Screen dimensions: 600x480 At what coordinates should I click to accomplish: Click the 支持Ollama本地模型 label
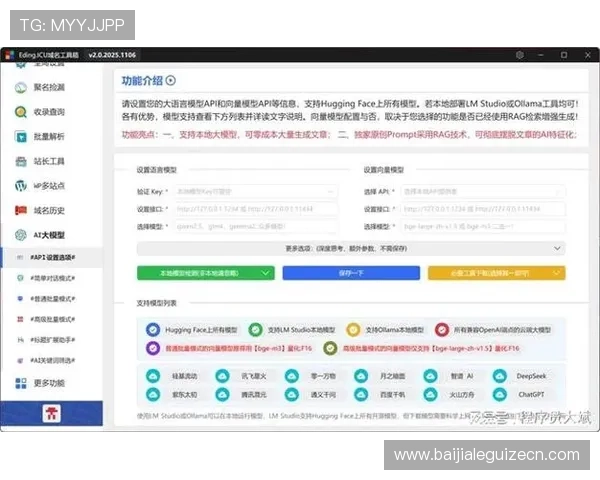395,330
